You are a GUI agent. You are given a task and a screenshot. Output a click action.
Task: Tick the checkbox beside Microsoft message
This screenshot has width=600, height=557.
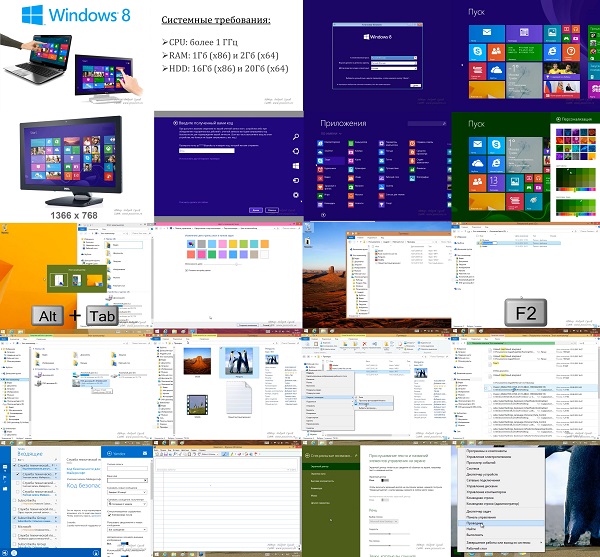(x=15, y=528)
